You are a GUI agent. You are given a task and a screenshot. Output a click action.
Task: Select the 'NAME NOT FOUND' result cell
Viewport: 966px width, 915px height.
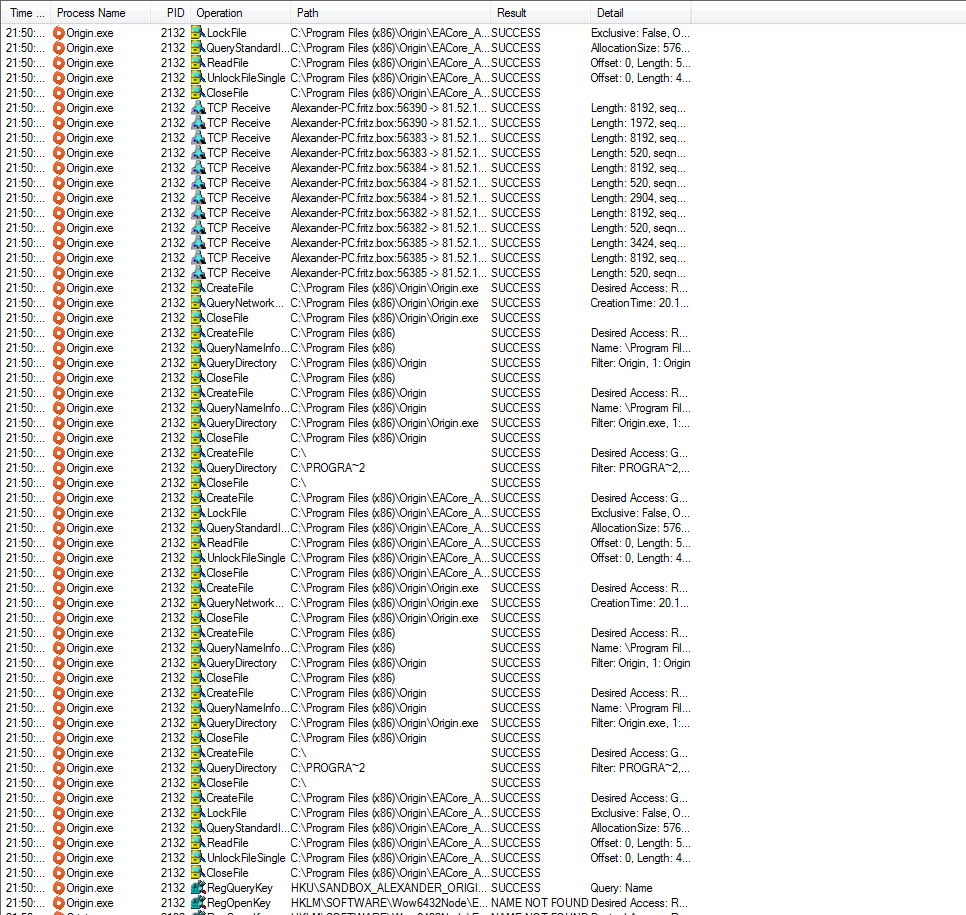click(539, 903)
